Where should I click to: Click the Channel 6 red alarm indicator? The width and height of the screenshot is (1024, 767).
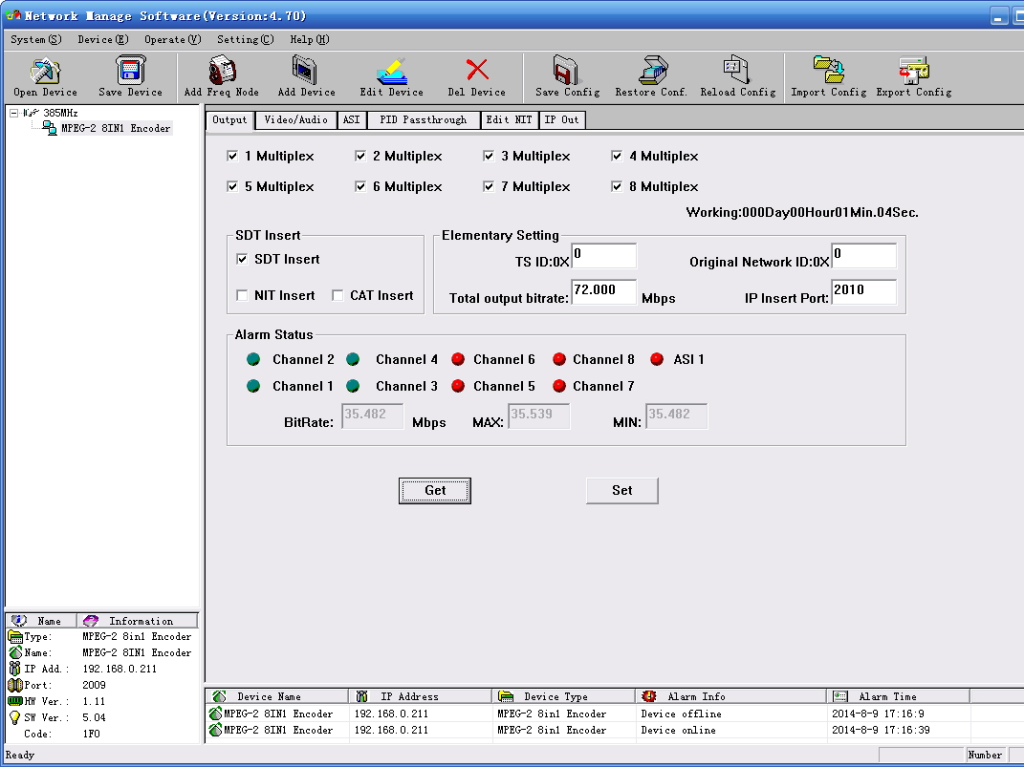pyautogui.click(x=458, y=359)
